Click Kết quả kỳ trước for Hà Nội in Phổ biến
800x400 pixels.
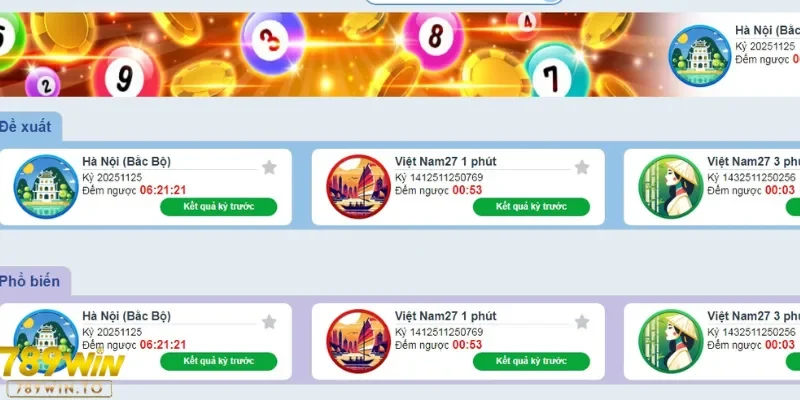click(219, 361)
